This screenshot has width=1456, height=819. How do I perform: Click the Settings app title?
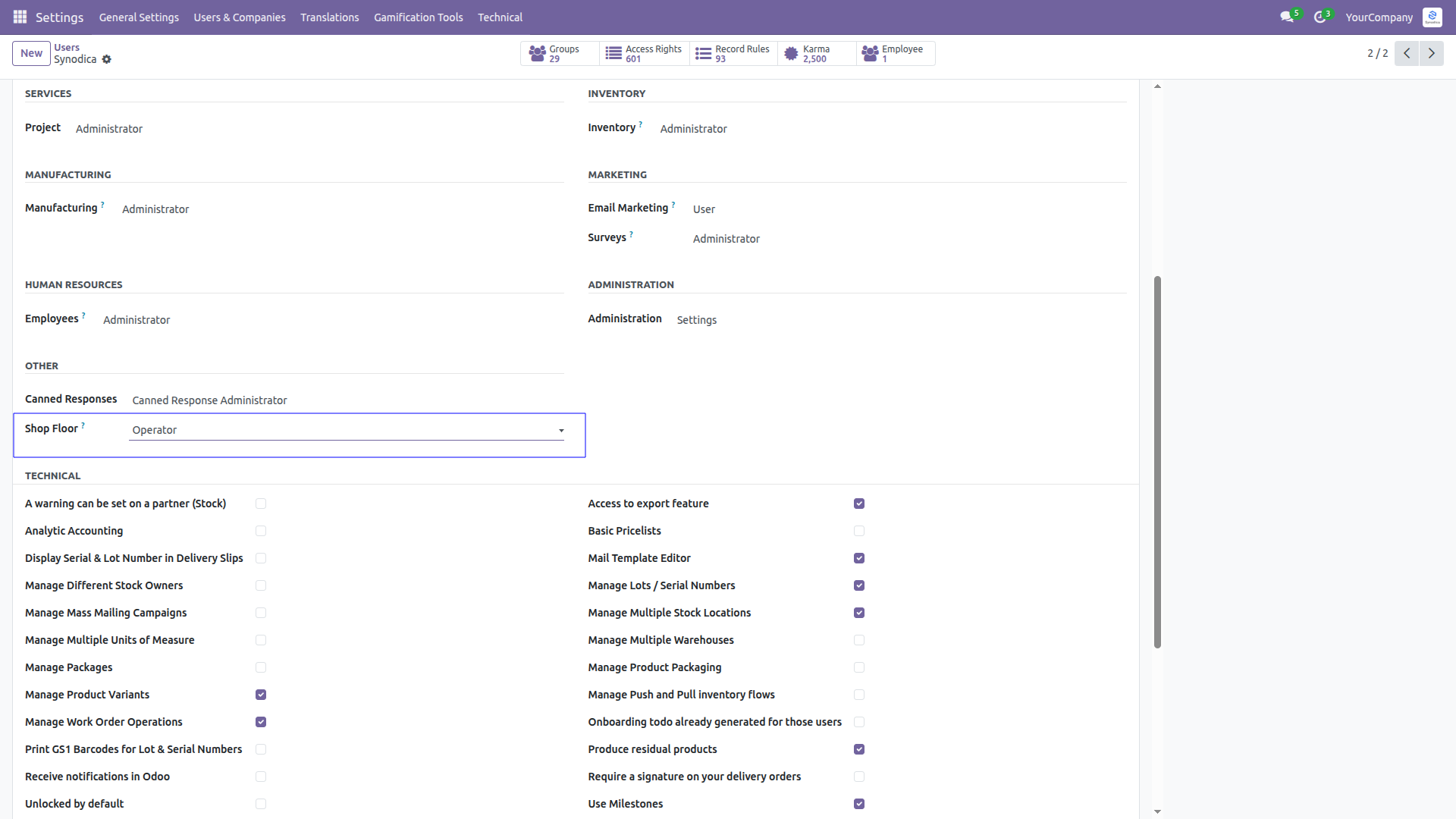[x=59, y=17]
